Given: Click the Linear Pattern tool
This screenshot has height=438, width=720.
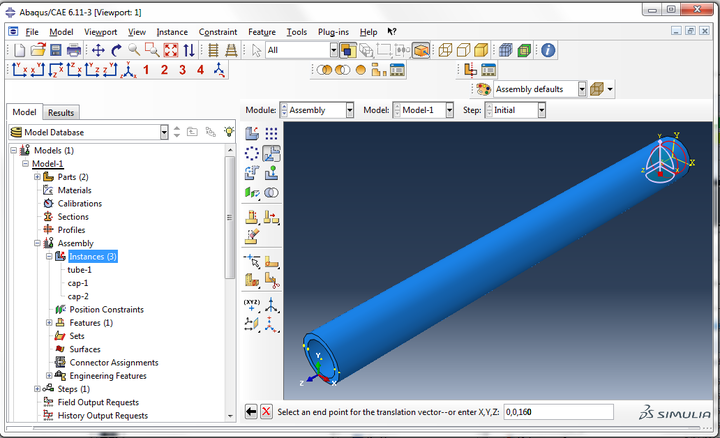Looking at the screenshot, I should click(271, 134).
